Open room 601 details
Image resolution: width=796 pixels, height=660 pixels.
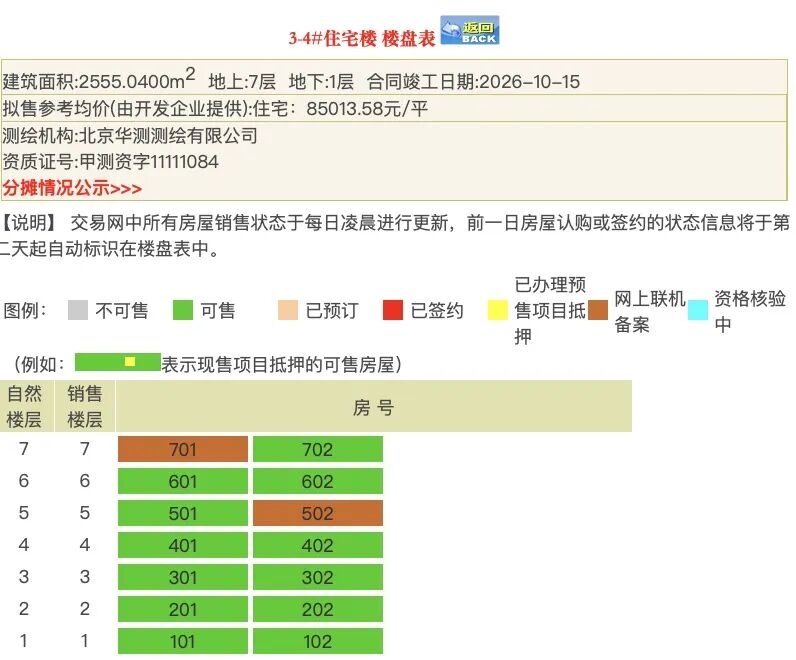click(x=183, y=482)
